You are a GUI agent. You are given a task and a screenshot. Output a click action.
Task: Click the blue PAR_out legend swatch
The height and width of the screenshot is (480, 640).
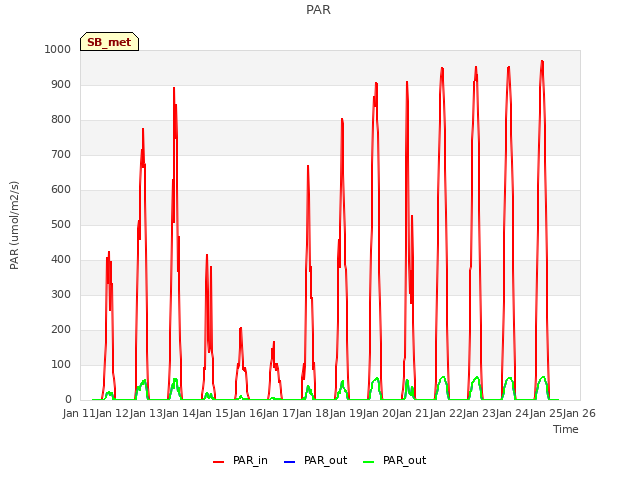pyautogui.click(x=289, y=462)
